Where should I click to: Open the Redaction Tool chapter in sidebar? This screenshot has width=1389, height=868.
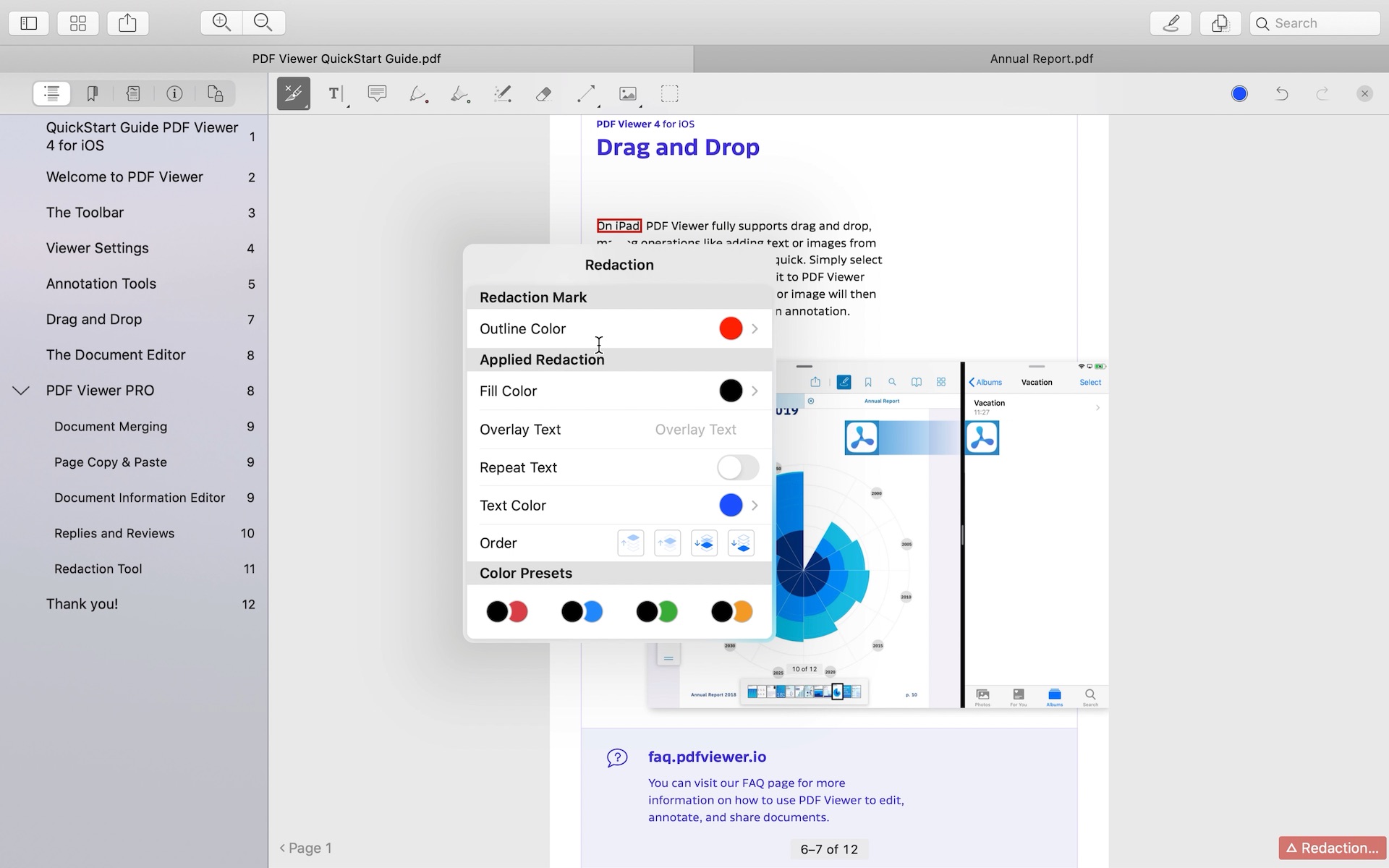tap(98, 569)
